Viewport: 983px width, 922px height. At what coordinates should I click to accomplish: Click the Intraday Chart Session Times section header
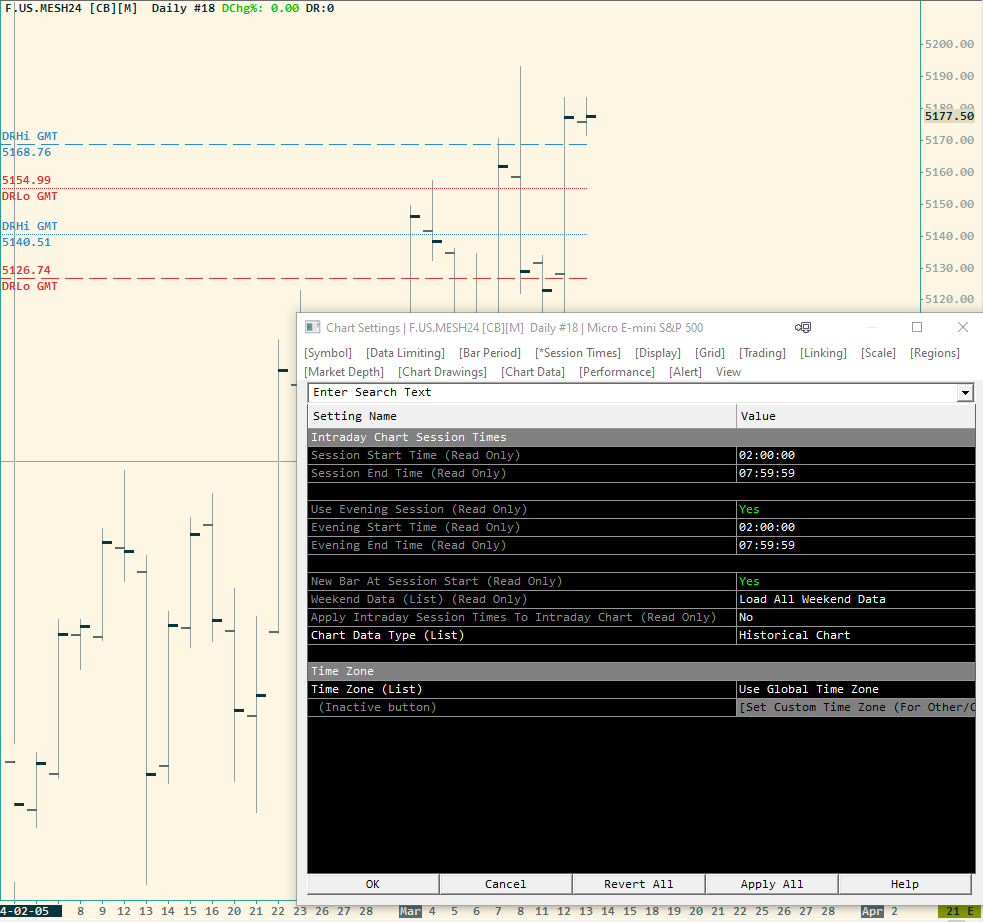pyautogui.click(x=641, y=437)
